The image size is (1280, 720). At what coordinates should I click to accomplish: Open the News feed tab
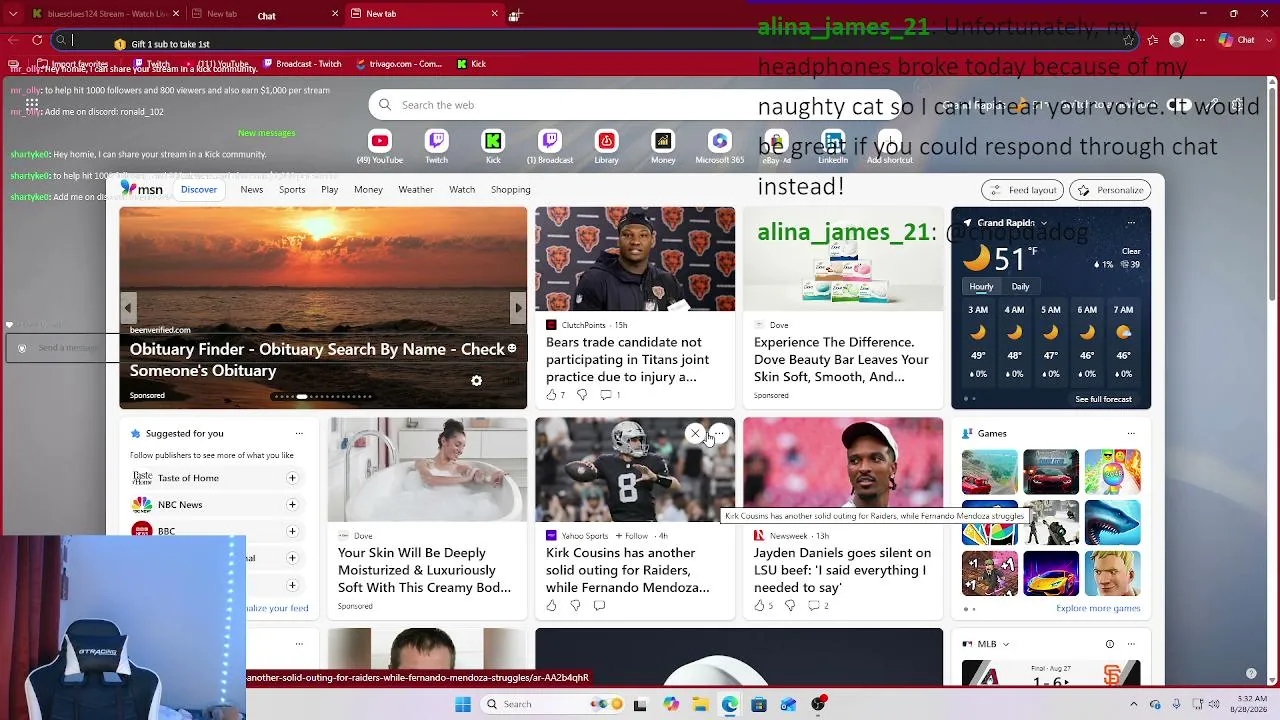click(x=252, y=189)
